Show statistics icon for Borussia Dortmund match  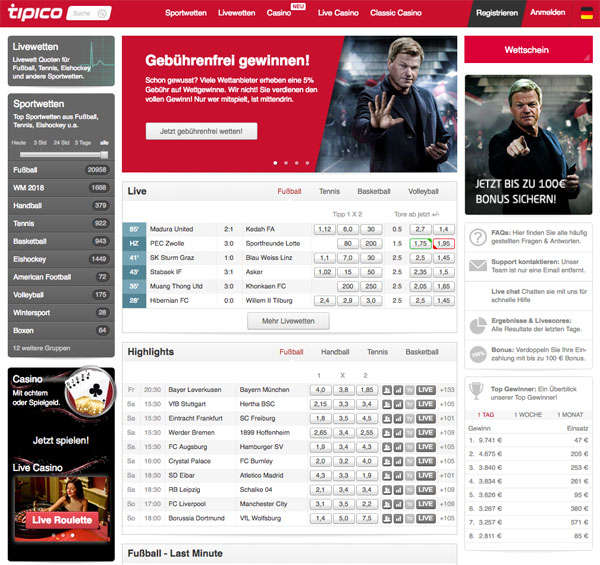pyautogui.click(x=398, y=518)
